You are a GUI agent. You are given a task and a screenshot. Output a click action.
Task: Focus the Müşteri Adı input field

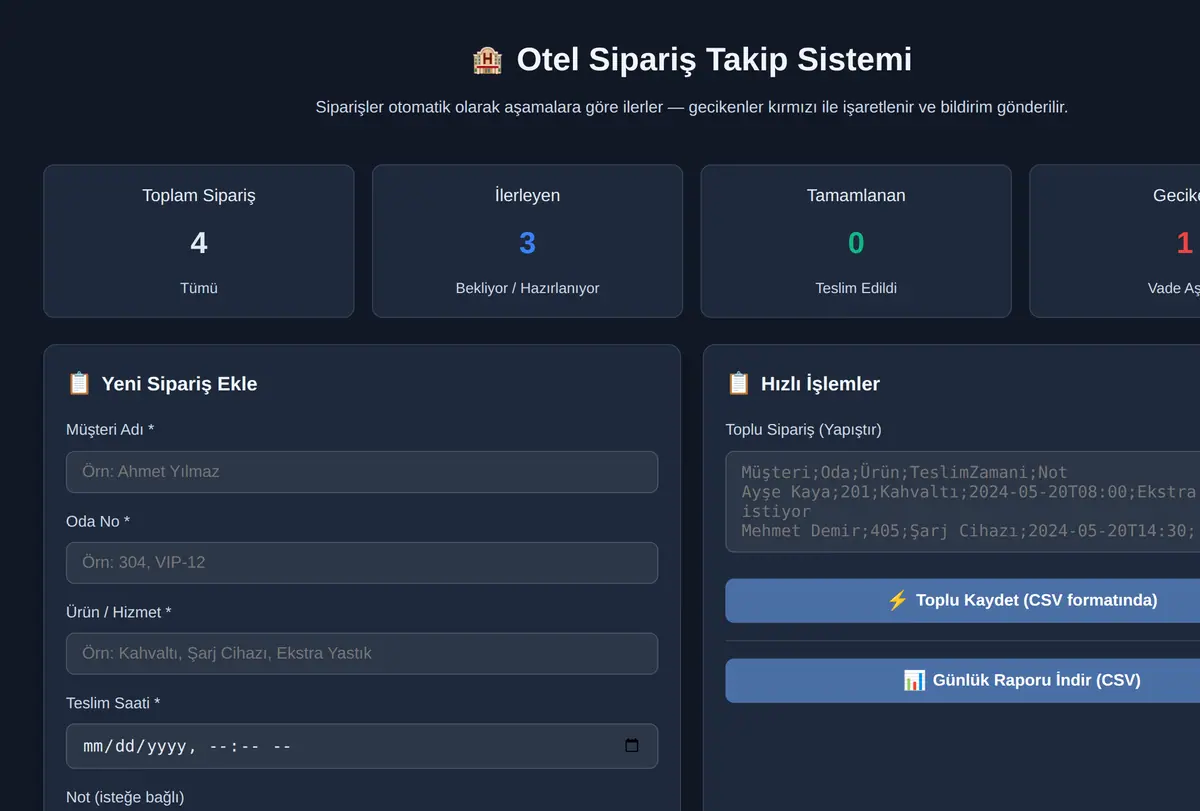[x=362, y=472]
